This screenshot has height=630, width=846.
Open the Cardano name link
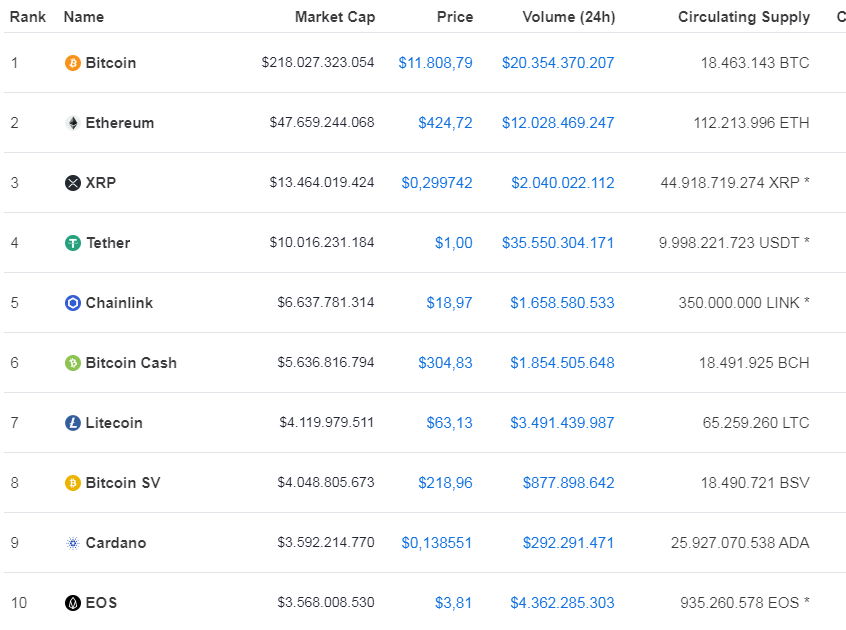coord(116,543)
